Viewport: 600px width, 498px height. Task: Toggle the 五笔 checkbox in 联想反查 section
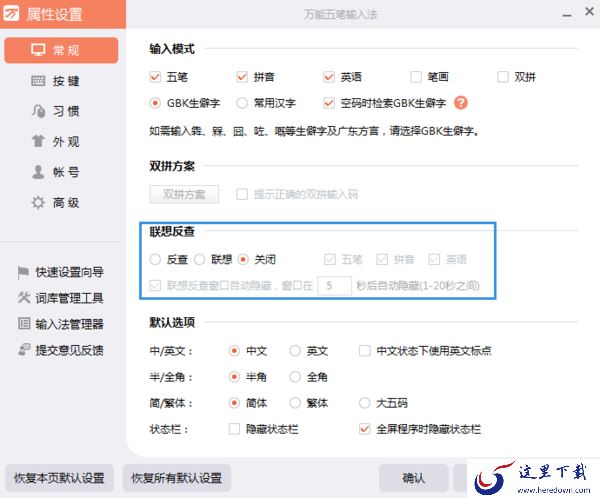coord(329,259)
